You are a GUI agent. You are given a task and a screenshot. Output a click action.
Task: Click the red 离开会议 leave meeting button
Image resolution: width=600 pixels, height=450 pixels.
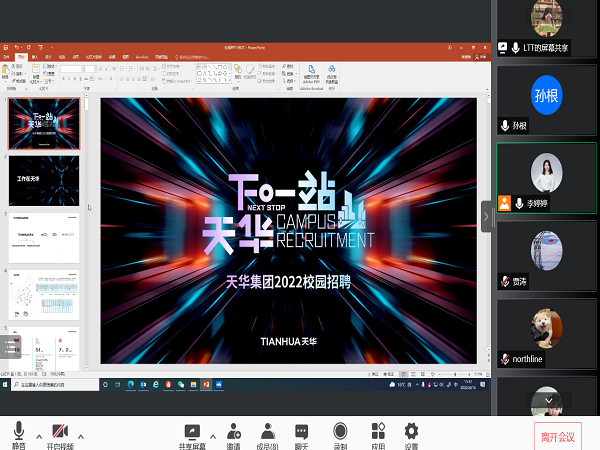(558, 436)
